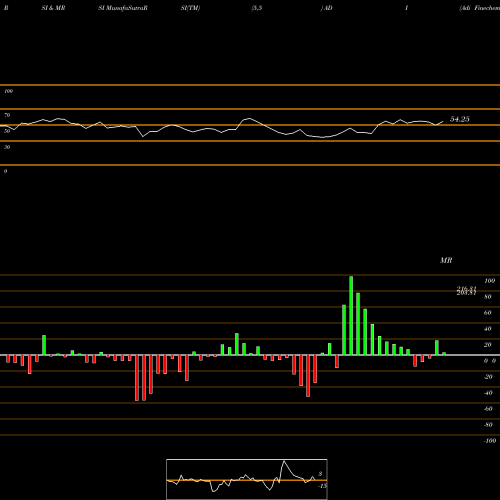Click the MR axis label -40

pyautogui.click(x=488, y=393)
